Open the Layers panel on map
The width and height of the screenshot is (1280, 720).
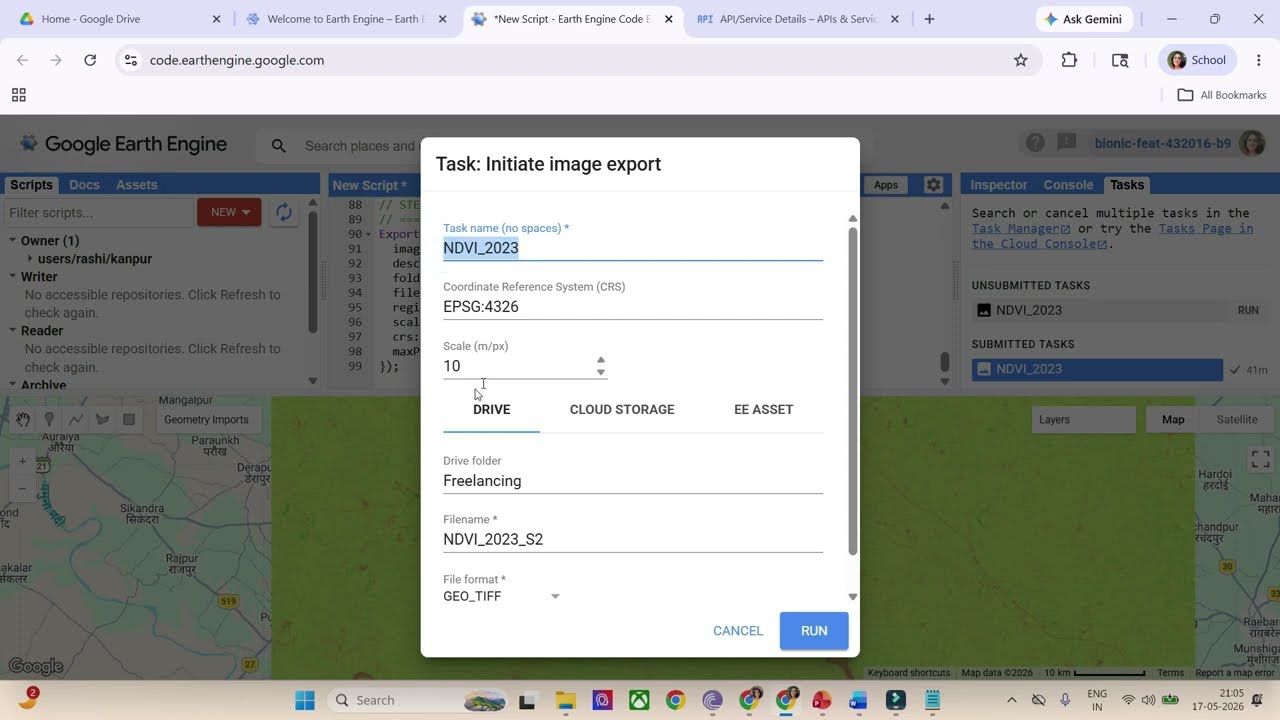click(x=1083, y=420)
